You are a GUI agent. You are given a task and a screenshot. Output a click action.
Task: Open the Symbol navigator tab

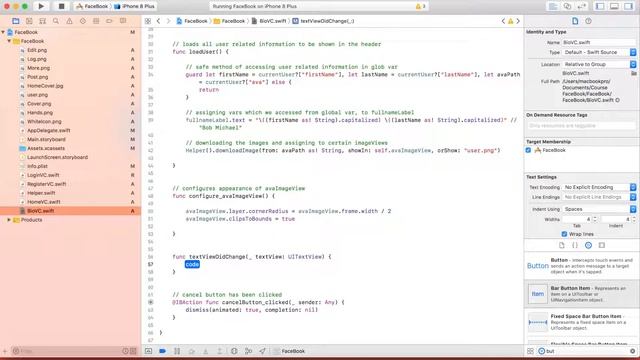[x=42, y=21]
